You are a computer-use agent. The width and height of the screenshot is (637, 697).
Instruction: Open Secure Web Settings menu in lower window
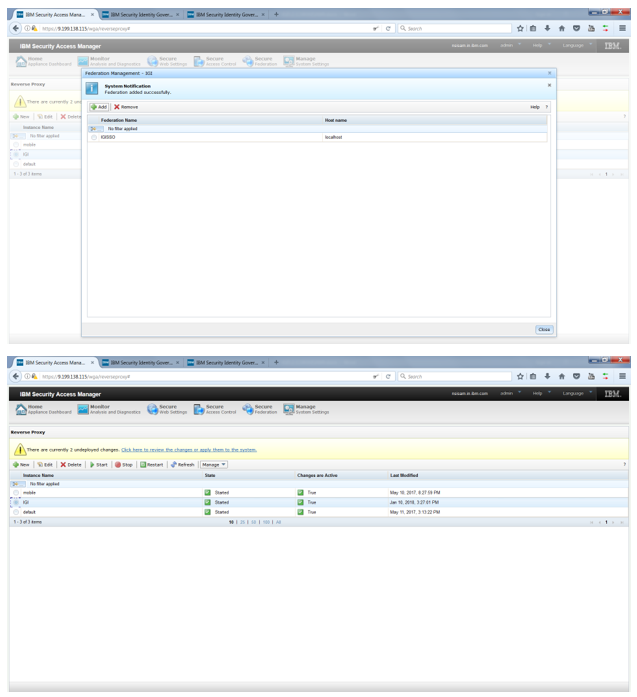[x=167, y=409]
